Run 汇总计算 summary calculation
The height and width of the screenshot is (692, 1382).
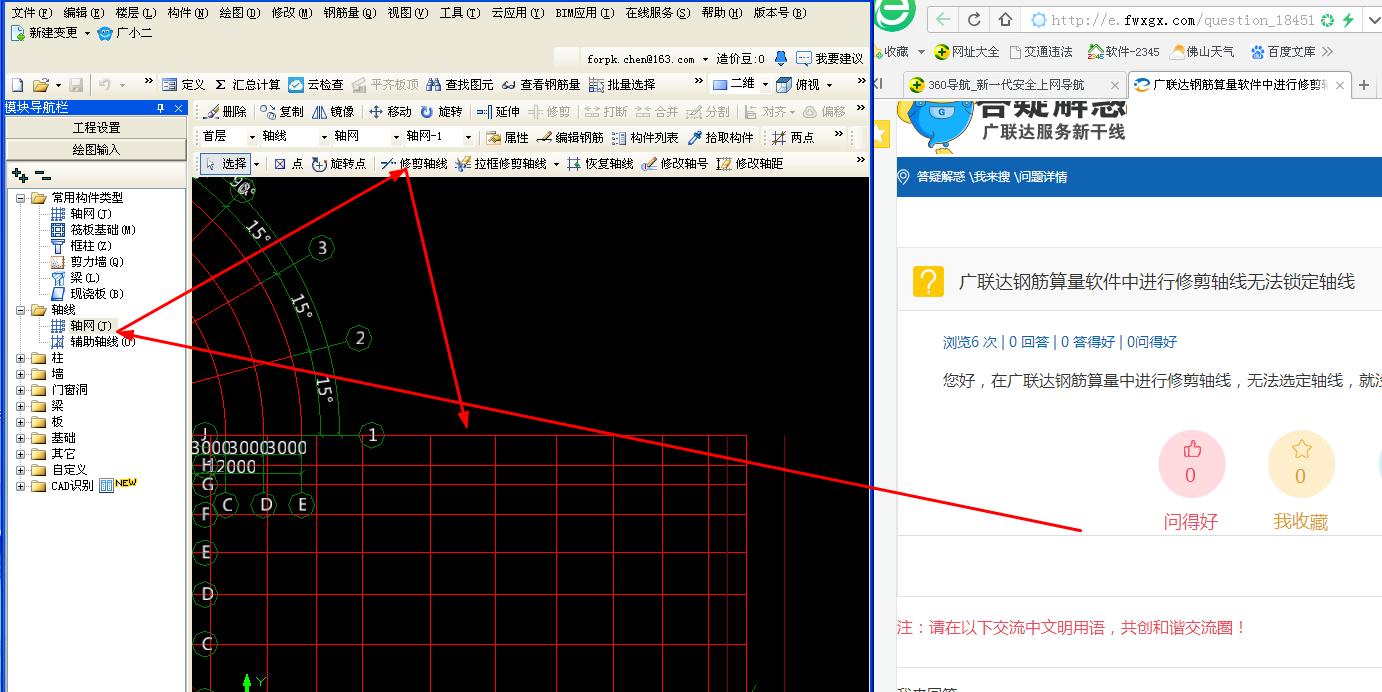point(248,85)
